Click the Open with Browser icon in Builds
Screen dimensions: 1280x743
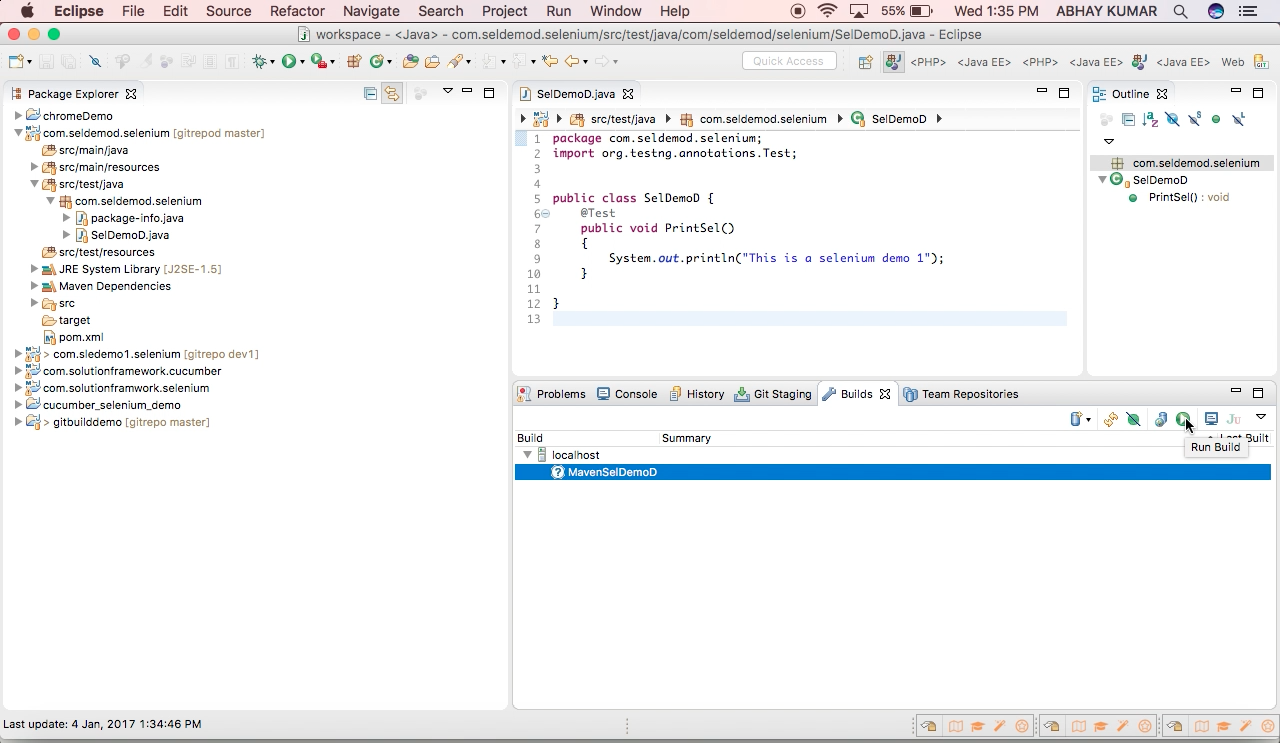1161,419
